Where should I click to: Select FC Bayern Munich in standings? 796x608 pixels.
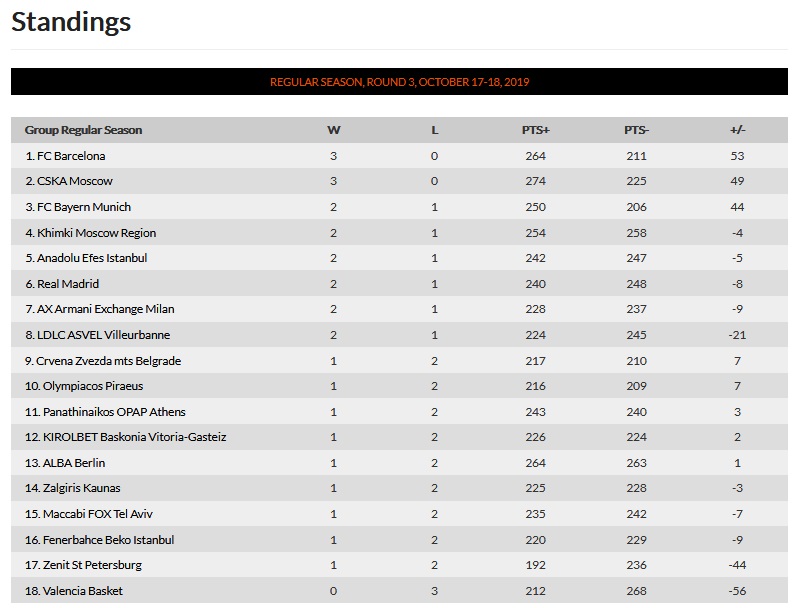[x=83, y=207]
